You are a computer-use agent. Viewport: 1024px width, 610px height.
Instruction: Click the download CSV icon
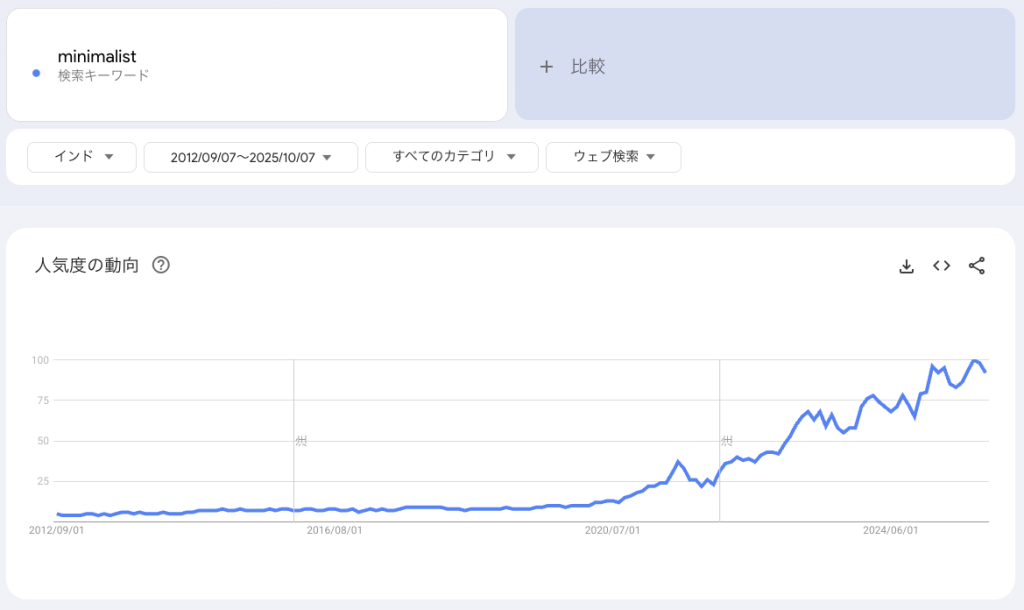(907, 266)
